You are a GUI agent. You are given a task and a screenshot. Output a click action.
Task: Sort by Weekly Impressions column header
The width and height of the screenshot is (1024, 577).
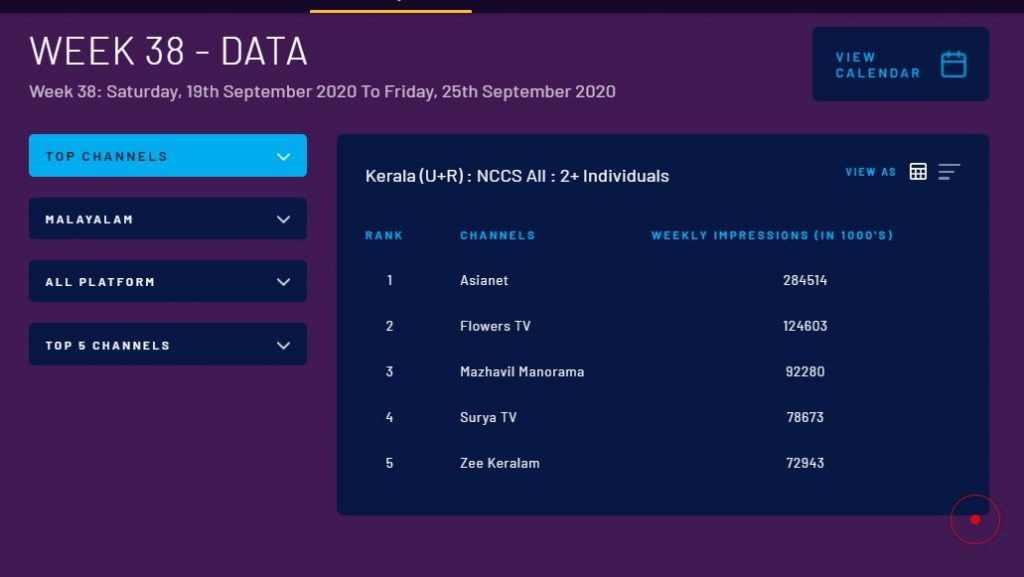click(772, 236)
